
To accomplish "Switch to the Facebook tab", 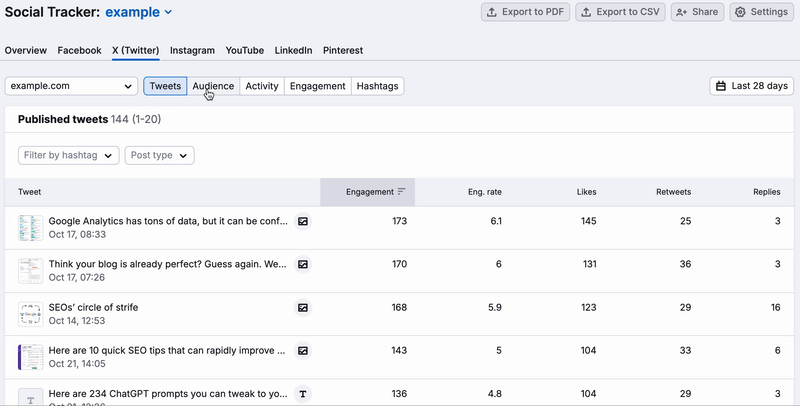I will [x=80, y=50].
